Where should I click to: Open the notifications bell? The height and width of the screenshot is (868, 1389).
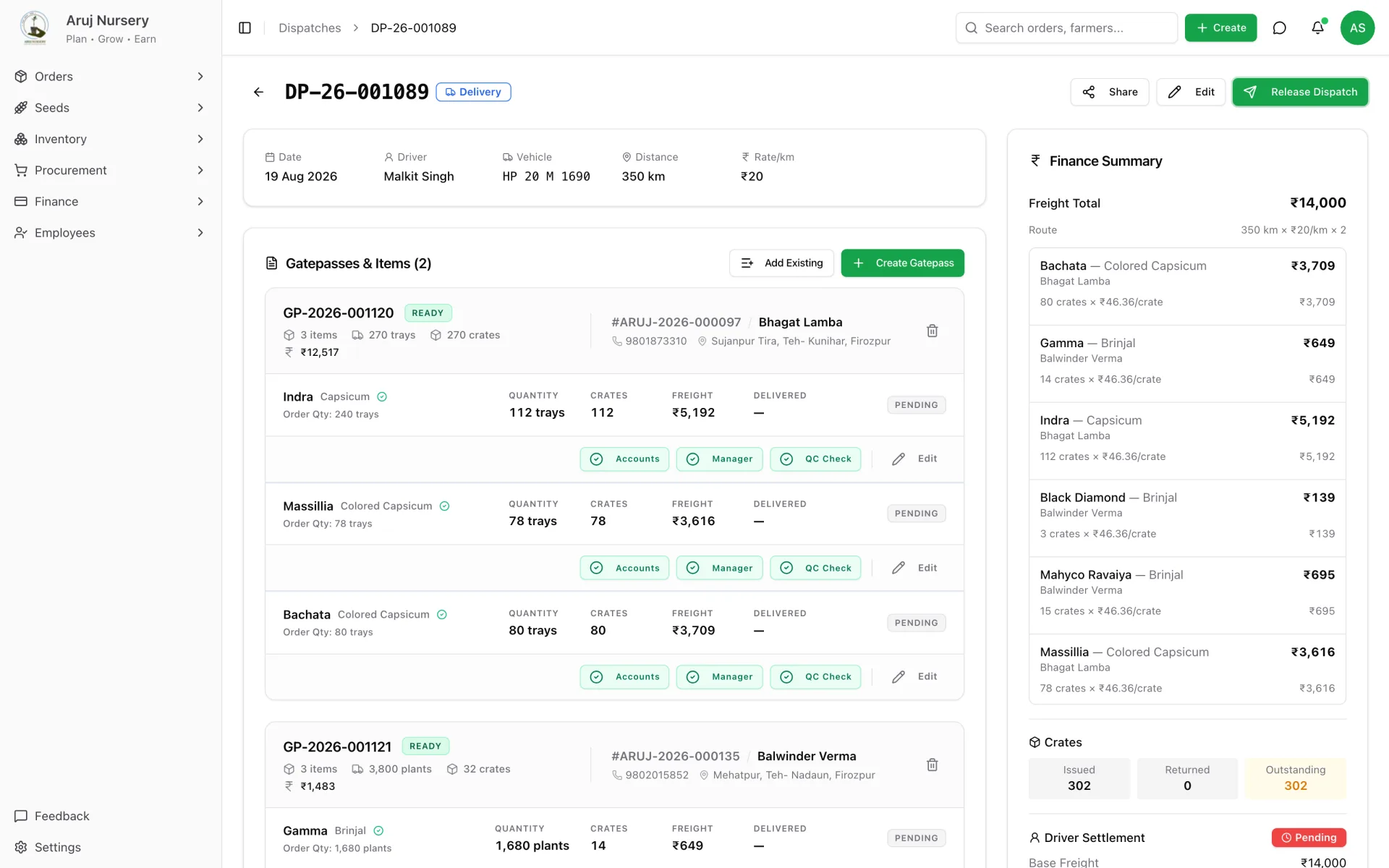click(x=1317, y=27)
